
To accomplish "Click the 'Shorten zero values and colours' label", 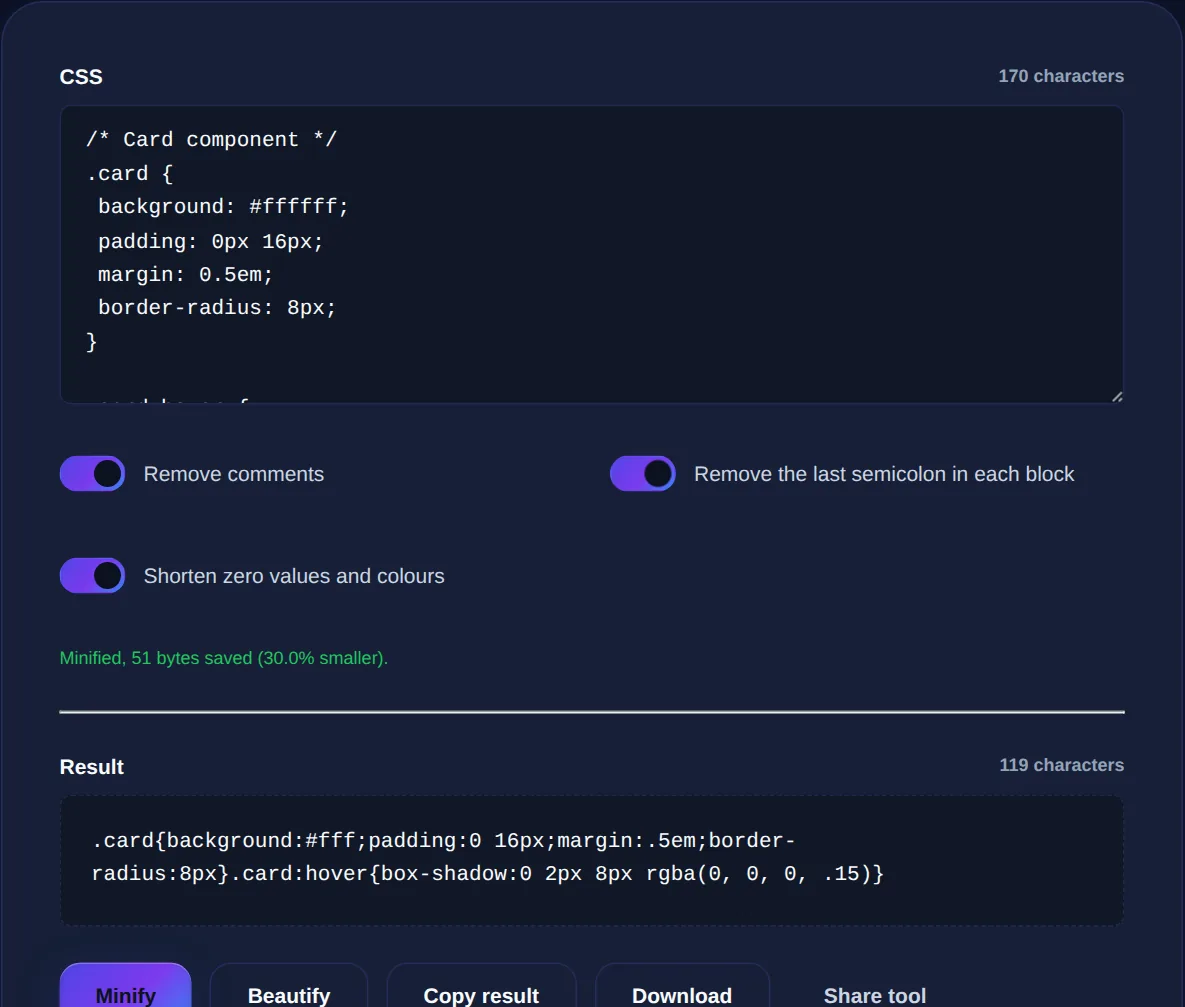I will 294,576.
